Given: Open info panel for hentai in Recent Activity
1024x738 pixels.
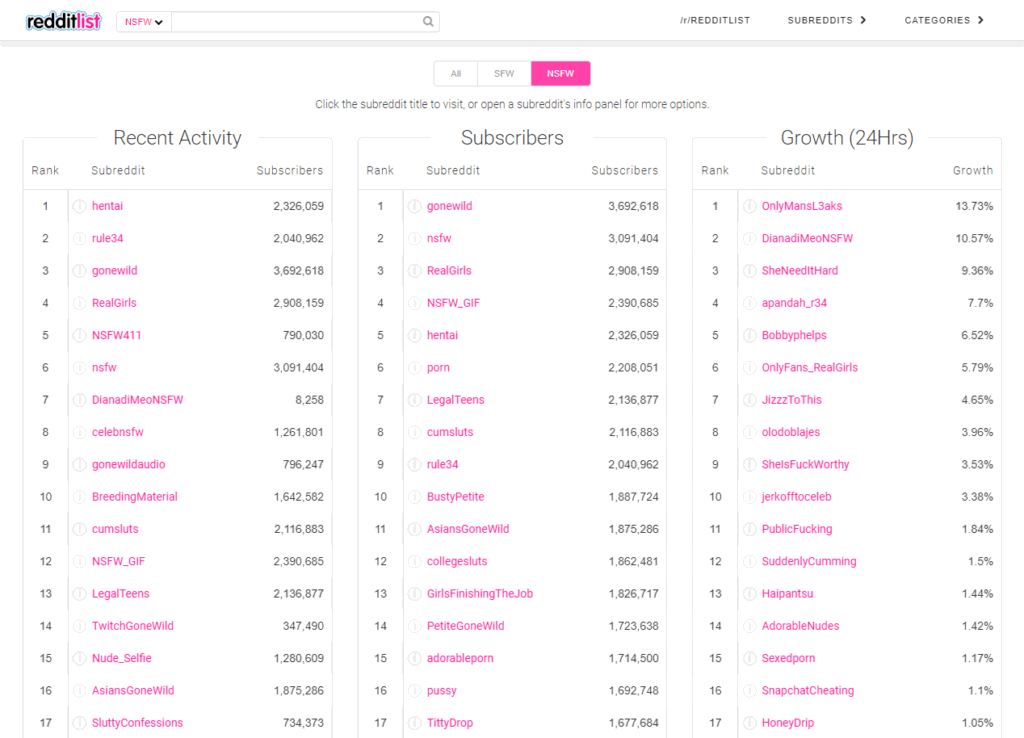Looking at the screenshot, I should [80, 206].
